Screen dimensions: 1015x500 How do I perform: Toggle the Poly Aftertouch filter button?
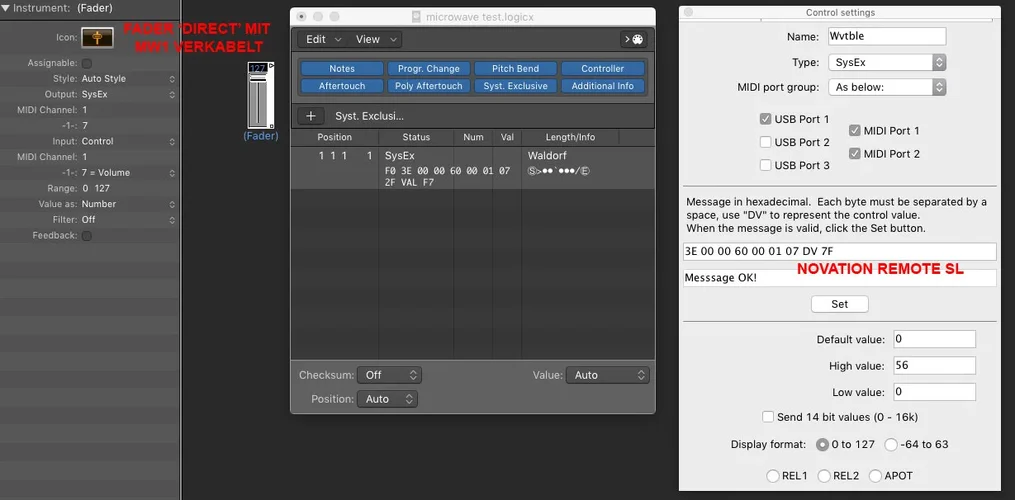point(429,85)
